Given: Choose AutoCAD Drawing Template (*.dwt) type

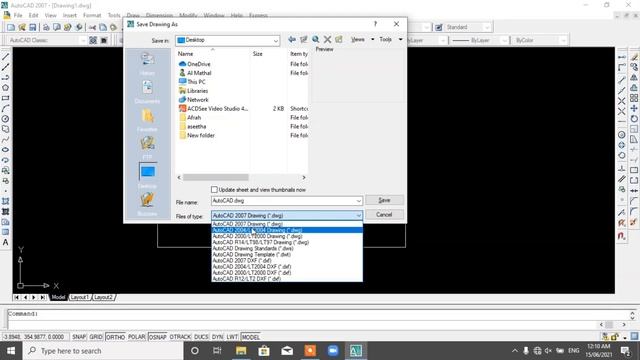Looking at the screenshot, I should [x=287, y=254].
